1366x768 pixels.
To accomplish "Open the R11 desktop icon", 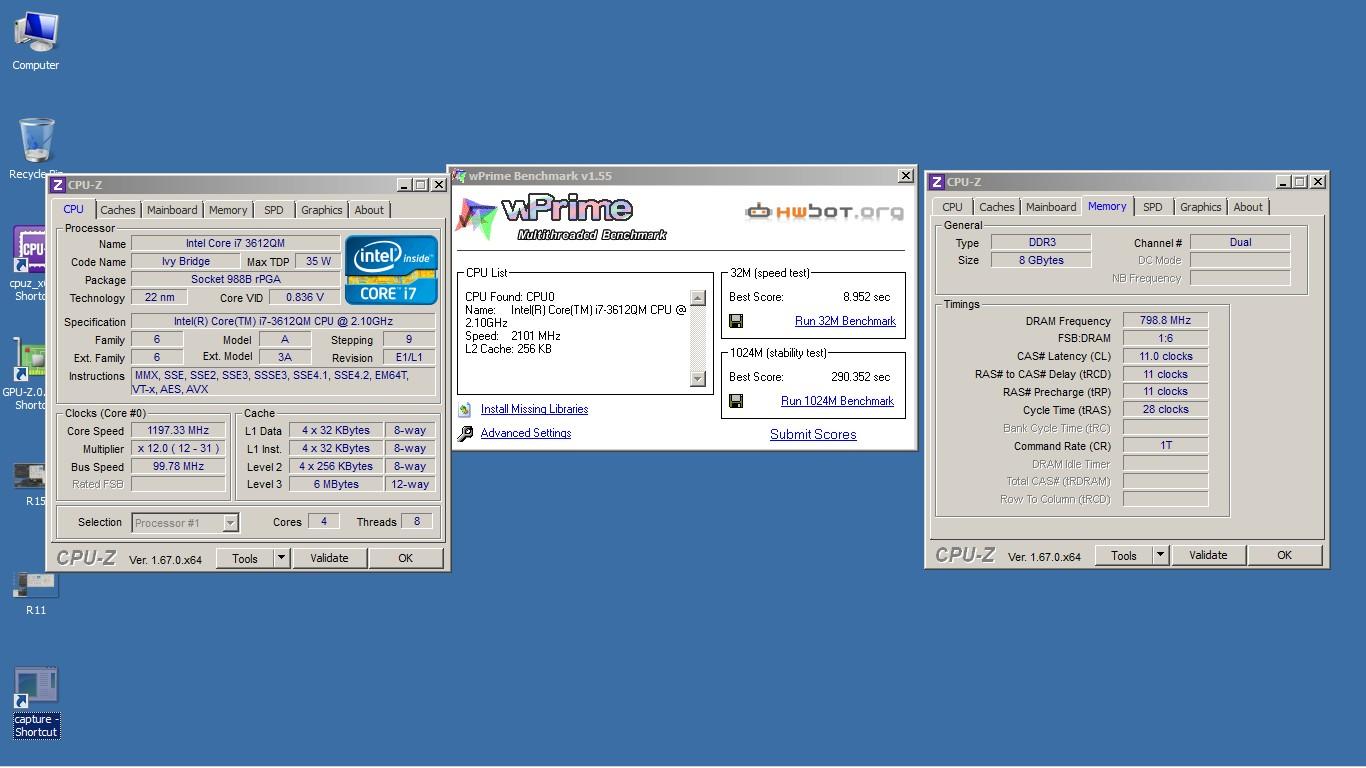I will (36, 593).
